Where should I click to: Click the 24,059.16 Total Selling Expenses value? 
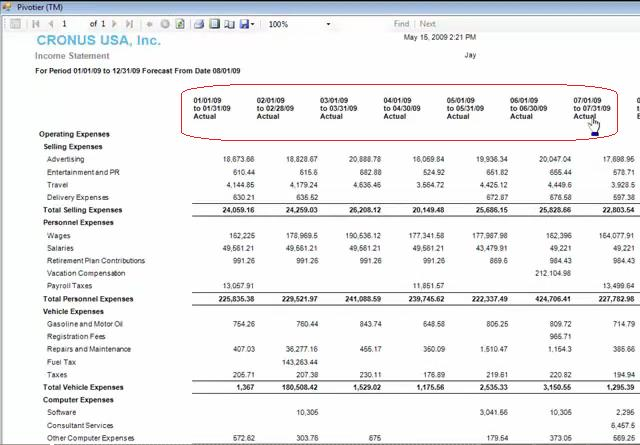tap(238, 210)
